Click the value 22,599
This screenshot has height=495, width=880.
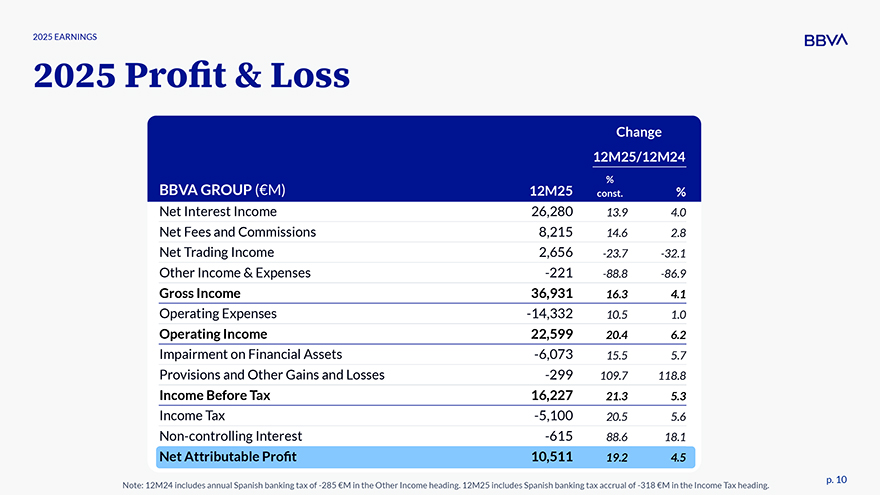pyautogui.click(x=552, y=334)
